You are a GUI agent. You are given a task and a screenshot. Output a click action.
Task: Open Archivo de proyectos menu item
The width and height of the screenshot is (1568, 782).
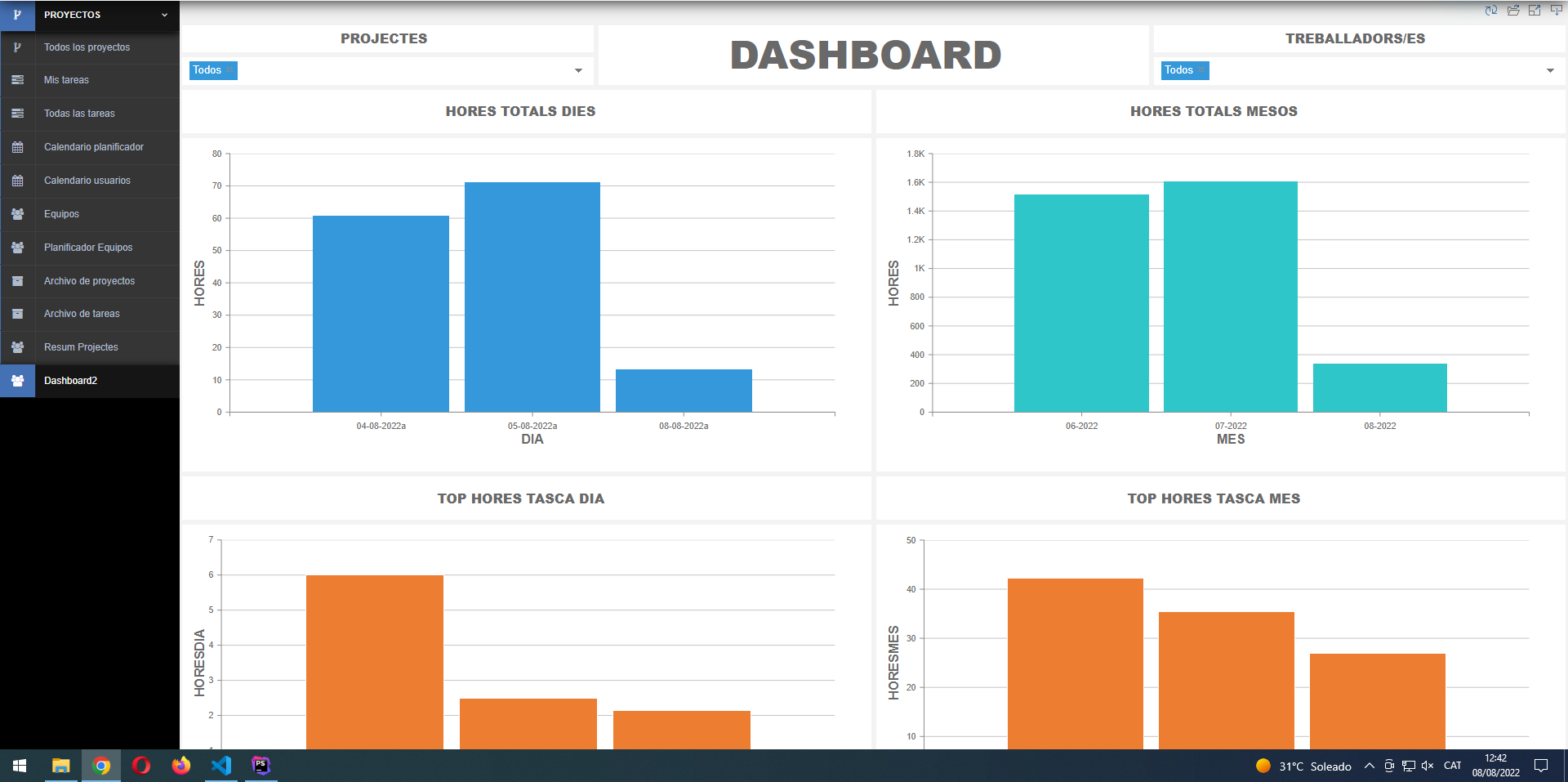point(90,281)
